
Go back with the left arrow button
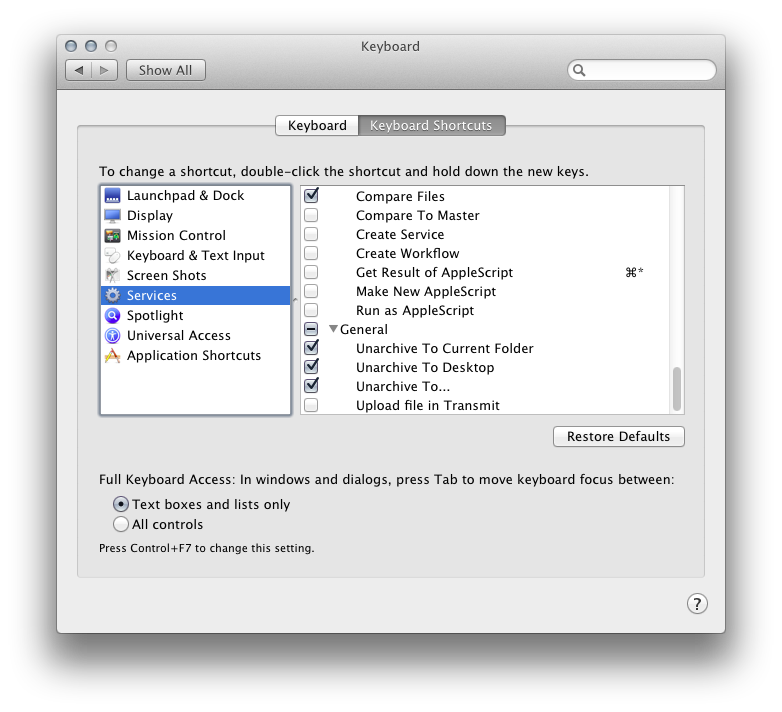(78, 70)
